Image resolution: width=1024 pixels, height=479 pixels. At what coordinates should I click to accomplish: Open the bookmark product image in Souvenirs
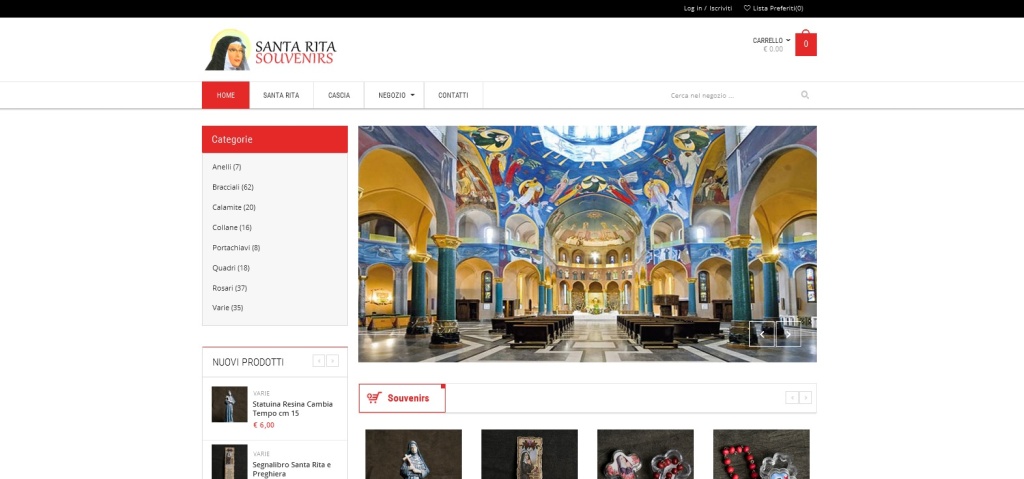529,454
